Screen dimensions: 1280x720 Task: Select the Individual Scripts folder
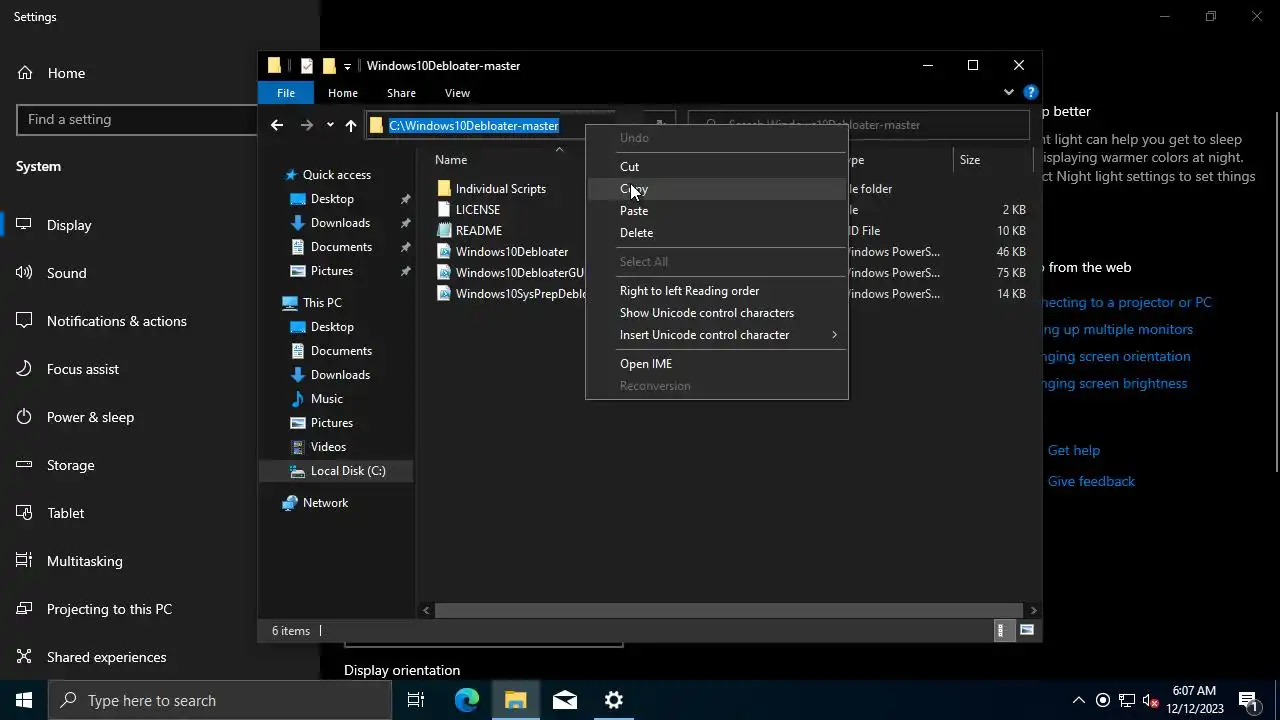pos(500,189)
